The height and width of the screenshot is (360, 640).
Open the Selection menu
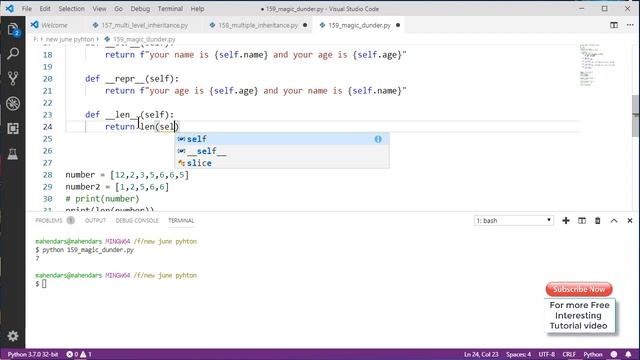71,9
